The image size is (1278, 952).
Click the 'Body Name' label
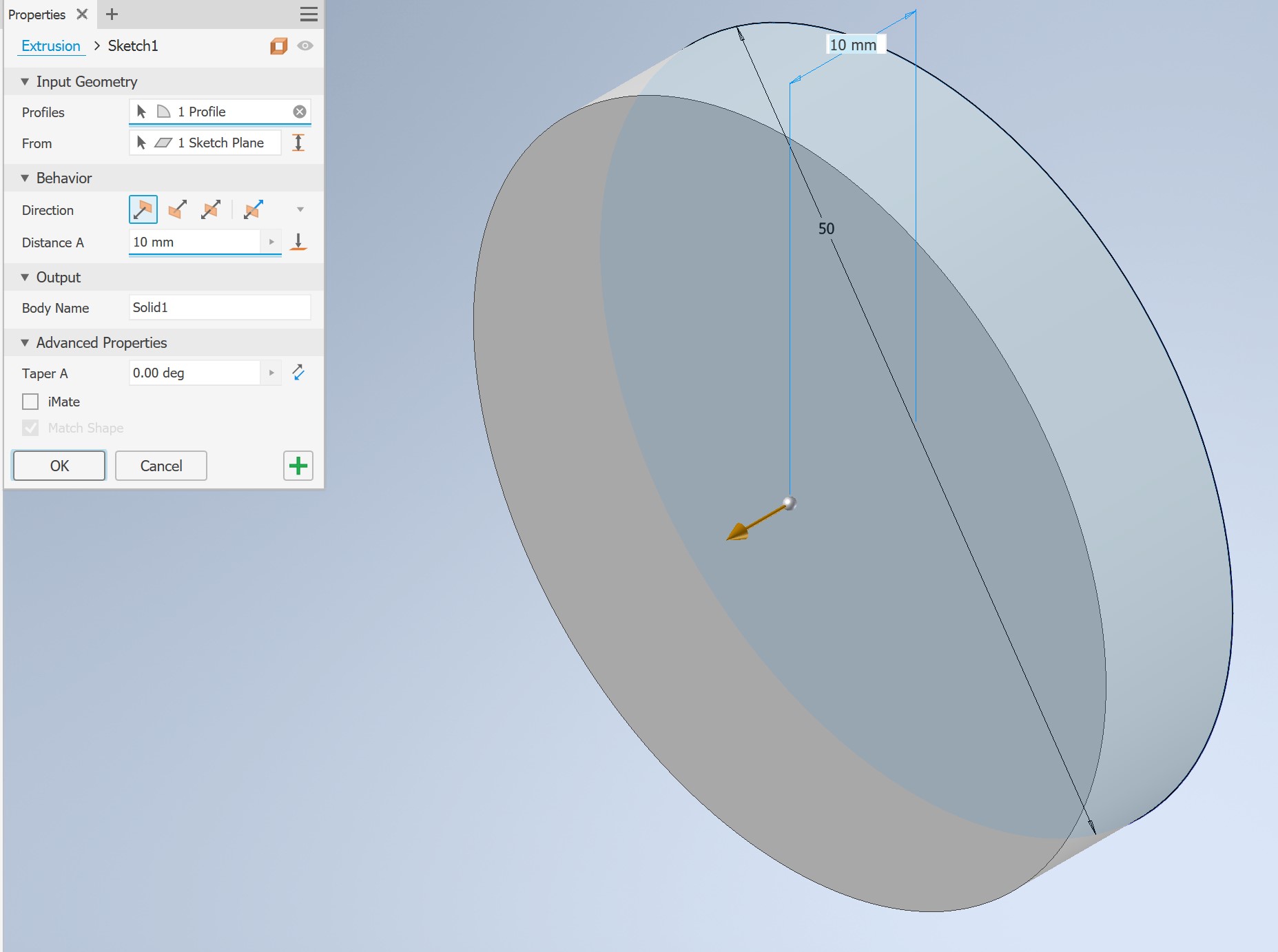pyautogui.click(x=56, y=308)
